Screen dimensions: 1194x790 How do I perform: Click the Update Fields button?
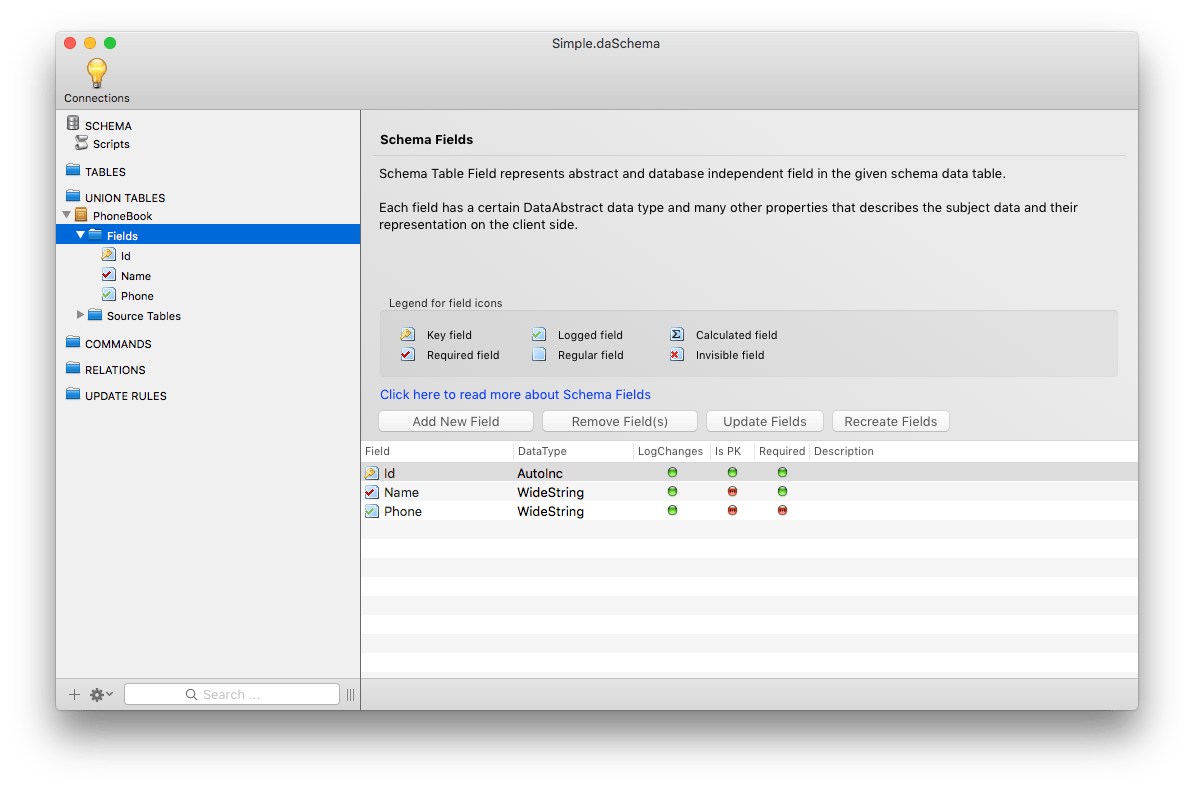point(765,421)
